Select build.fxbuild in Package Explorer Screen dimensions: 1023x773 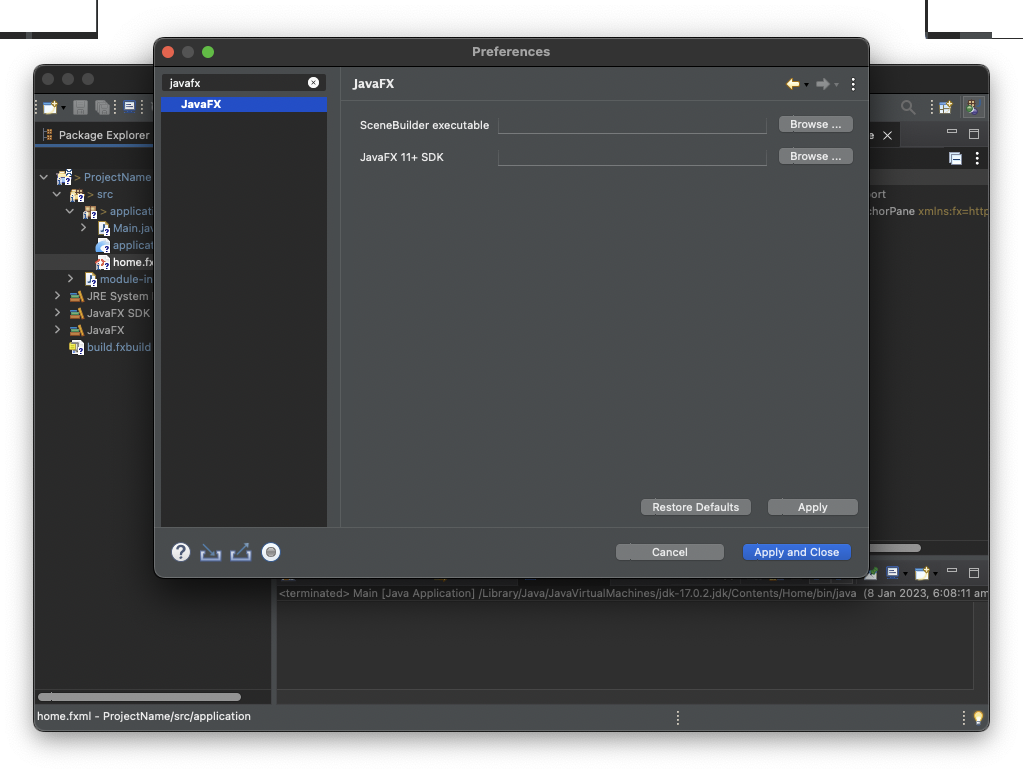pos(119,347)
